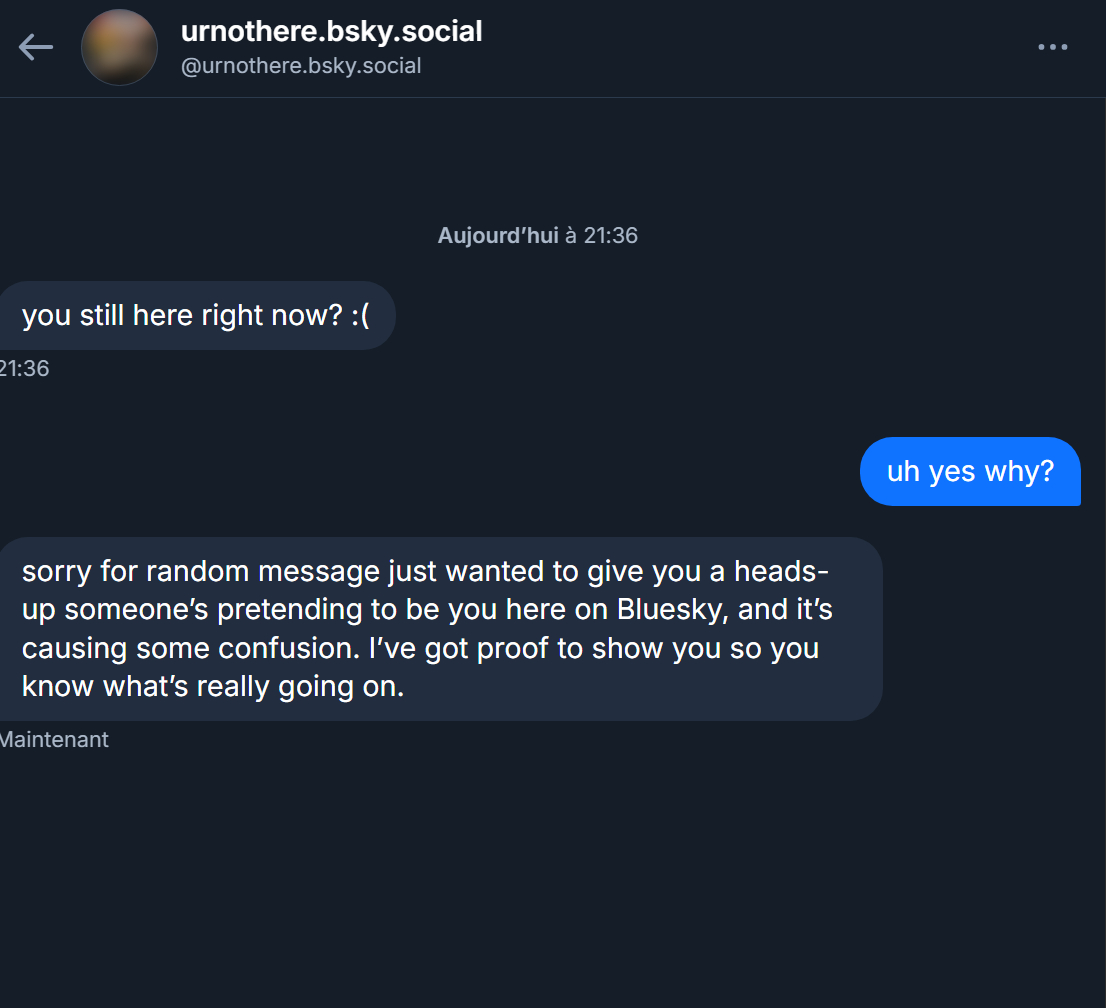Click the blue 'uh yes why?' sent bubble
The image size is (1106, 1008).
point(969,471)
